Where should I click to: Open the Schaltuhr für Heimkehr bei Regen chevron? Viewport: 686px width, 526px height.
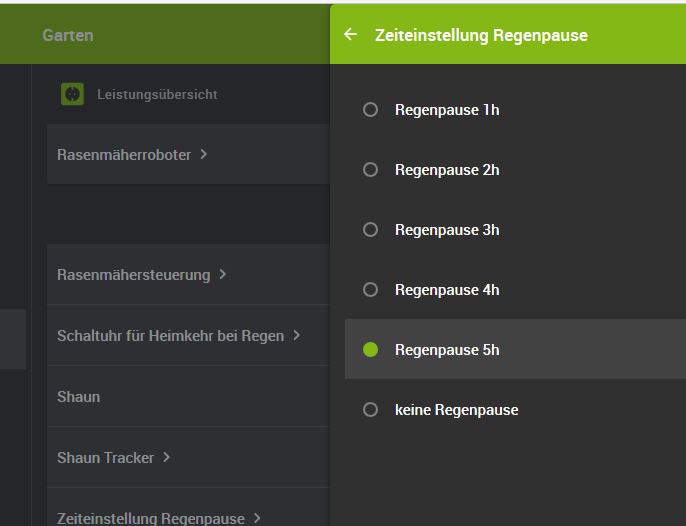pyautogui.click(x=297, y=336)
